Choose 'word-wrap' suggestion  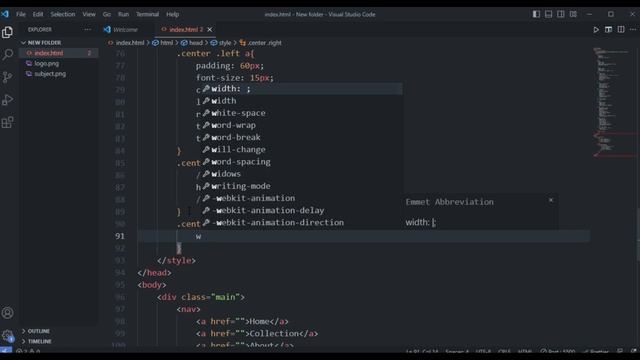(302, 125)
